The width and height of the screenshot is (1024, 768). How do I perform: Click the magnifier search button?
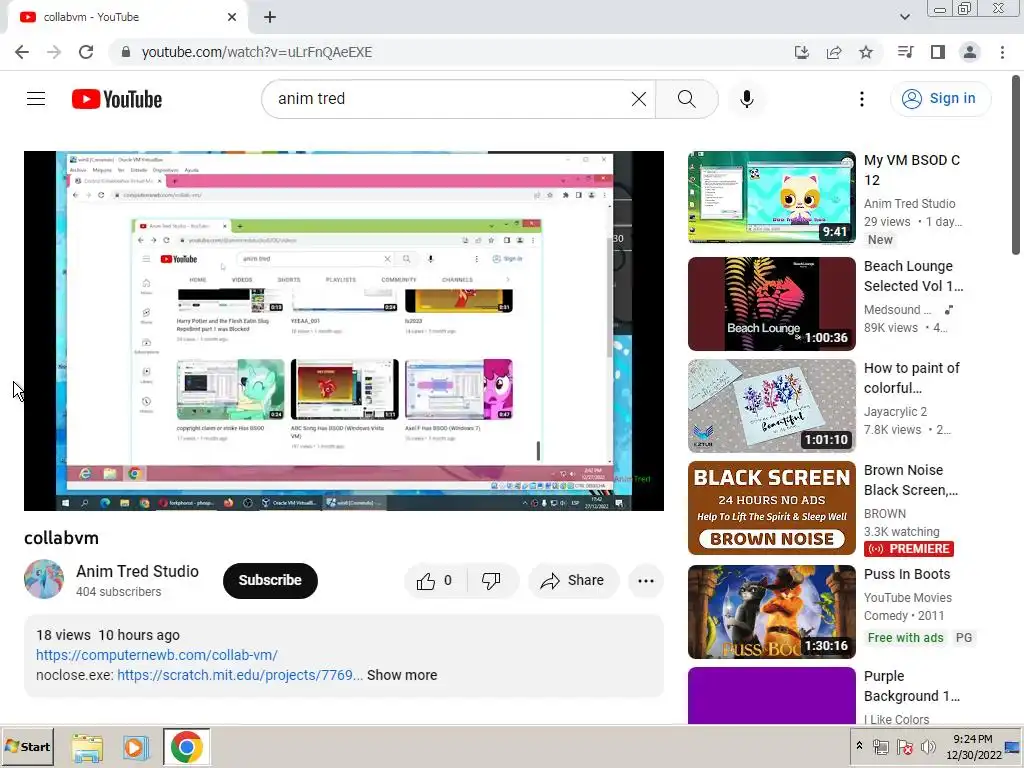[x=686, y=99]
